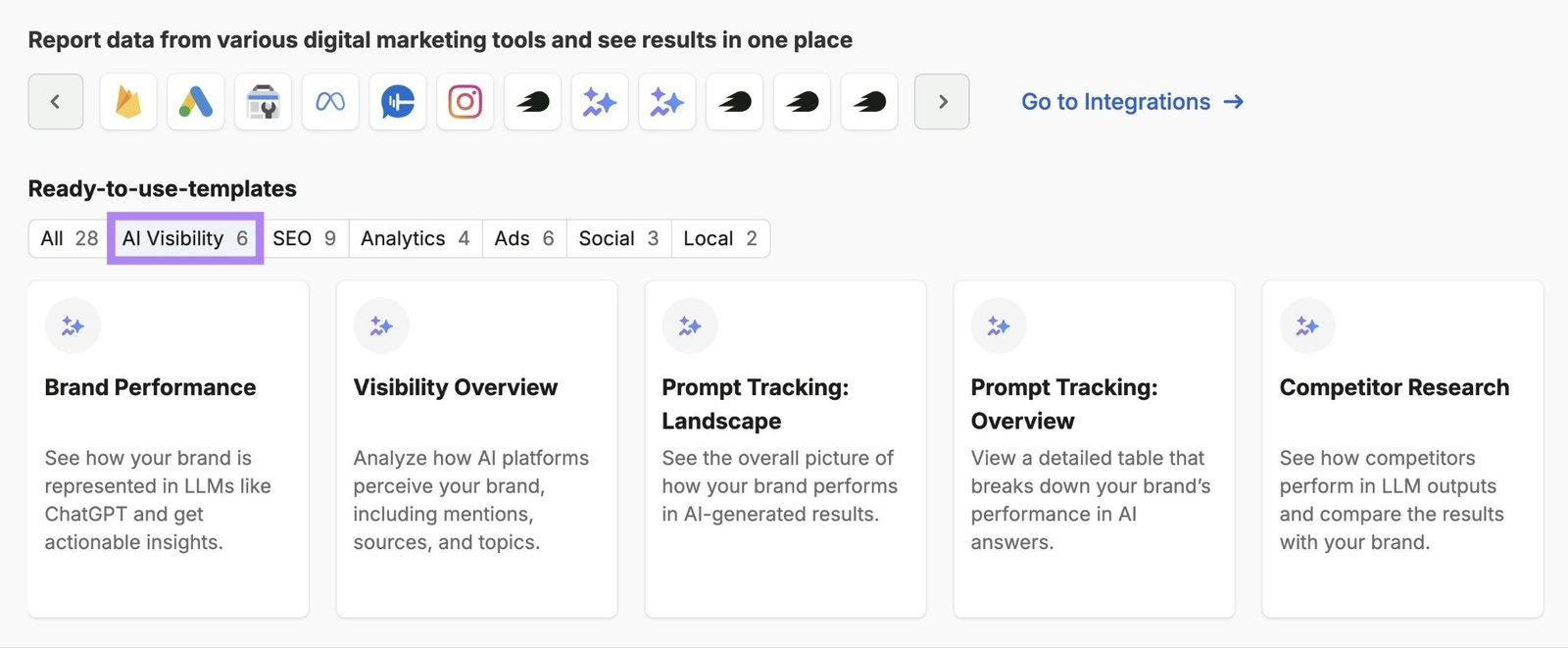
Task: Select the AI Visibility tab
Action: (x=185, y=238)
